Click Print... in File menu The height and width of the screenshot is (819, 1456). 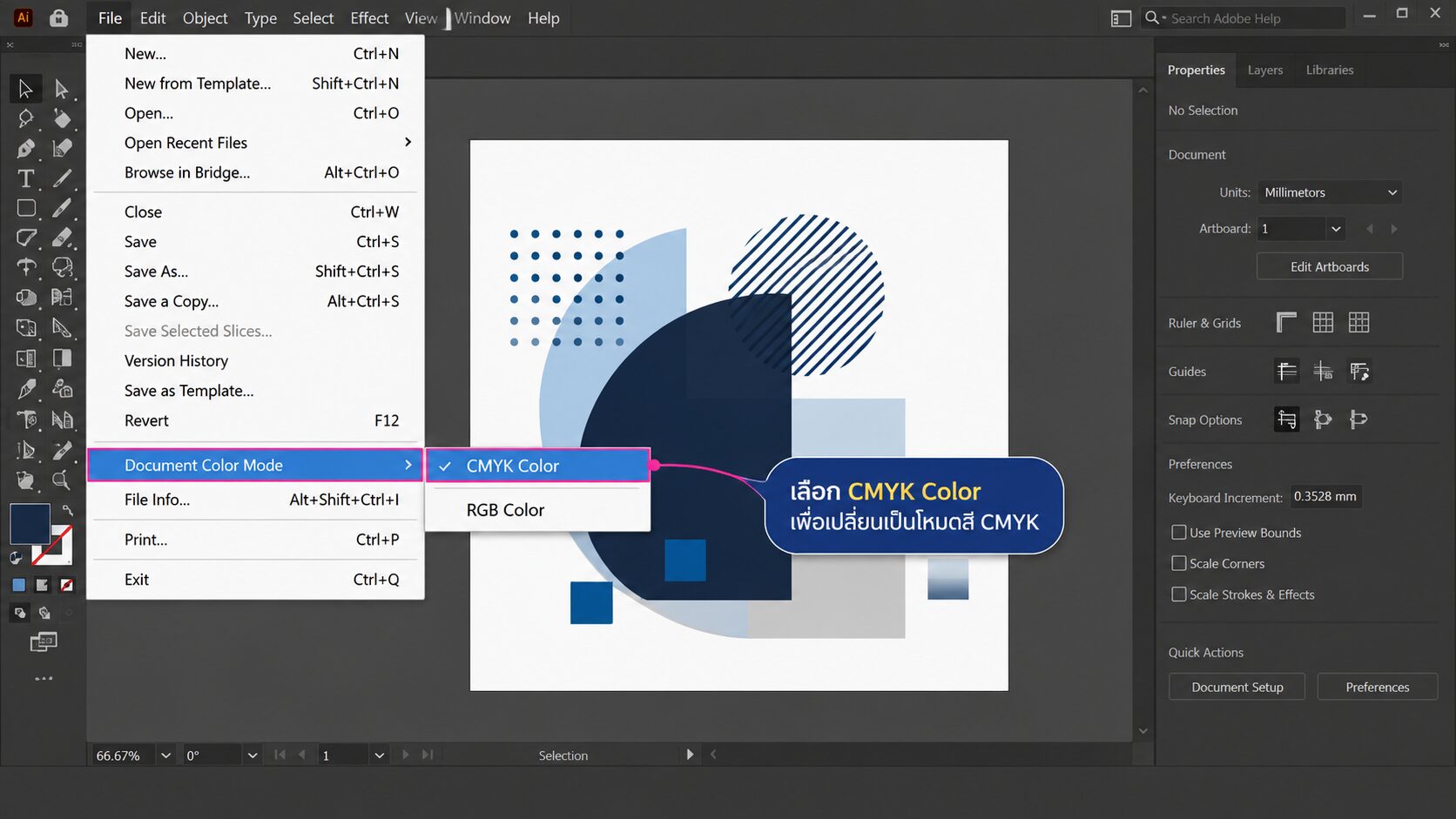pos(256,540)
